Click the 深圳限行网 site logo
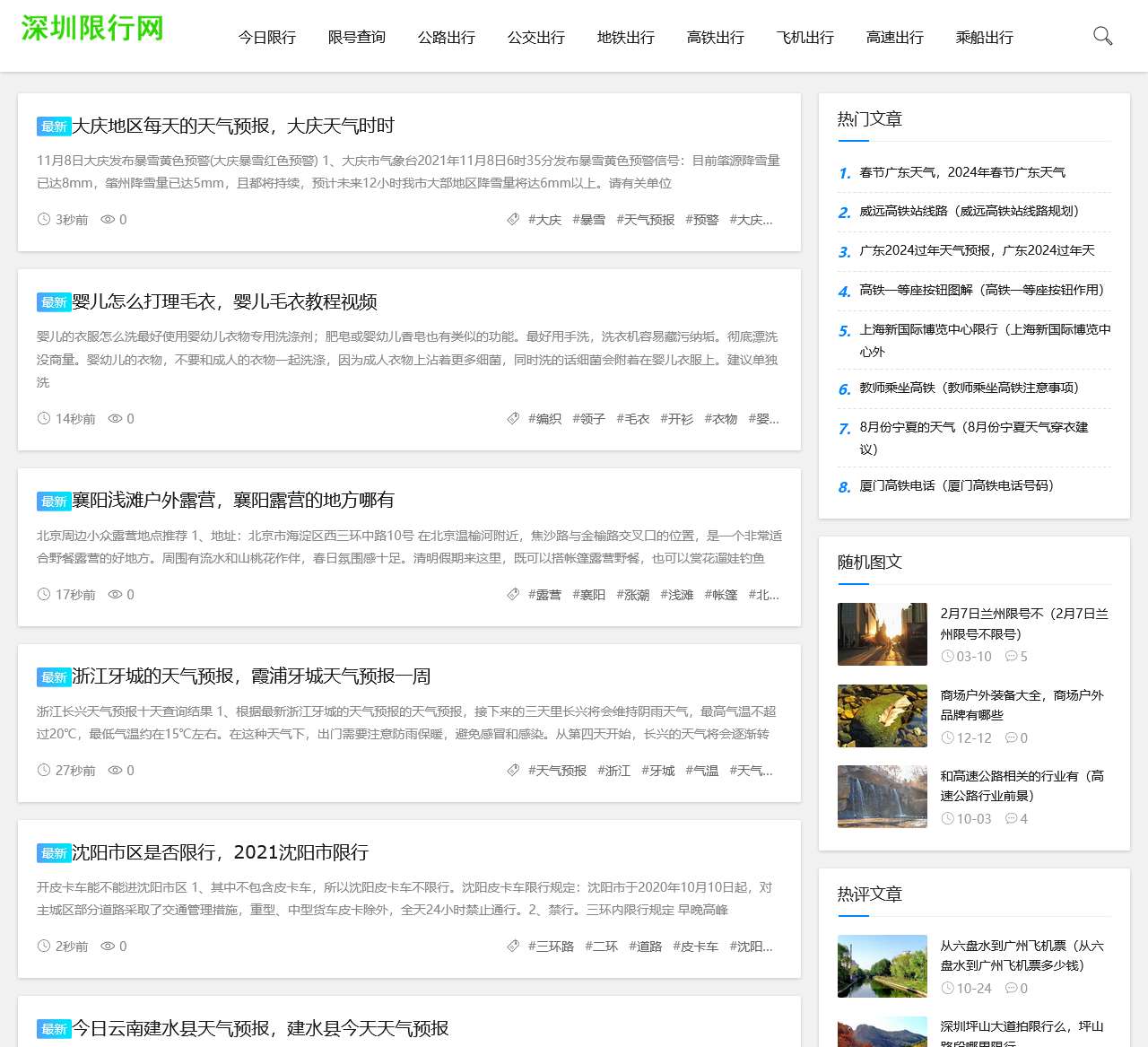This screenshot has width=1148, height=1047. coord(92,28)
